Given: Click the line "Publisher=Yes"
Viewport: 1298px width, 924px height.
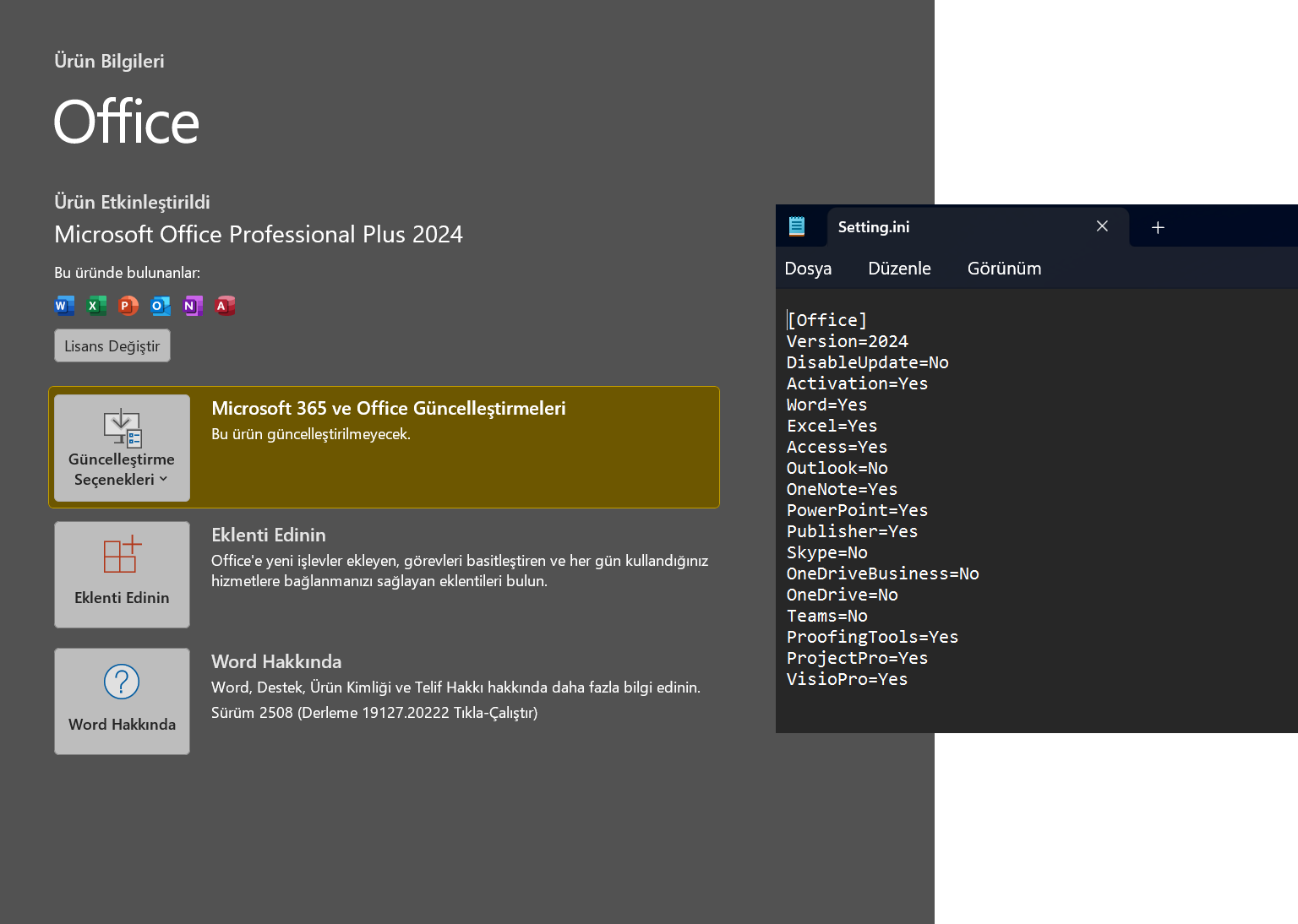Looking at the screenshot, I should [853, 531].
